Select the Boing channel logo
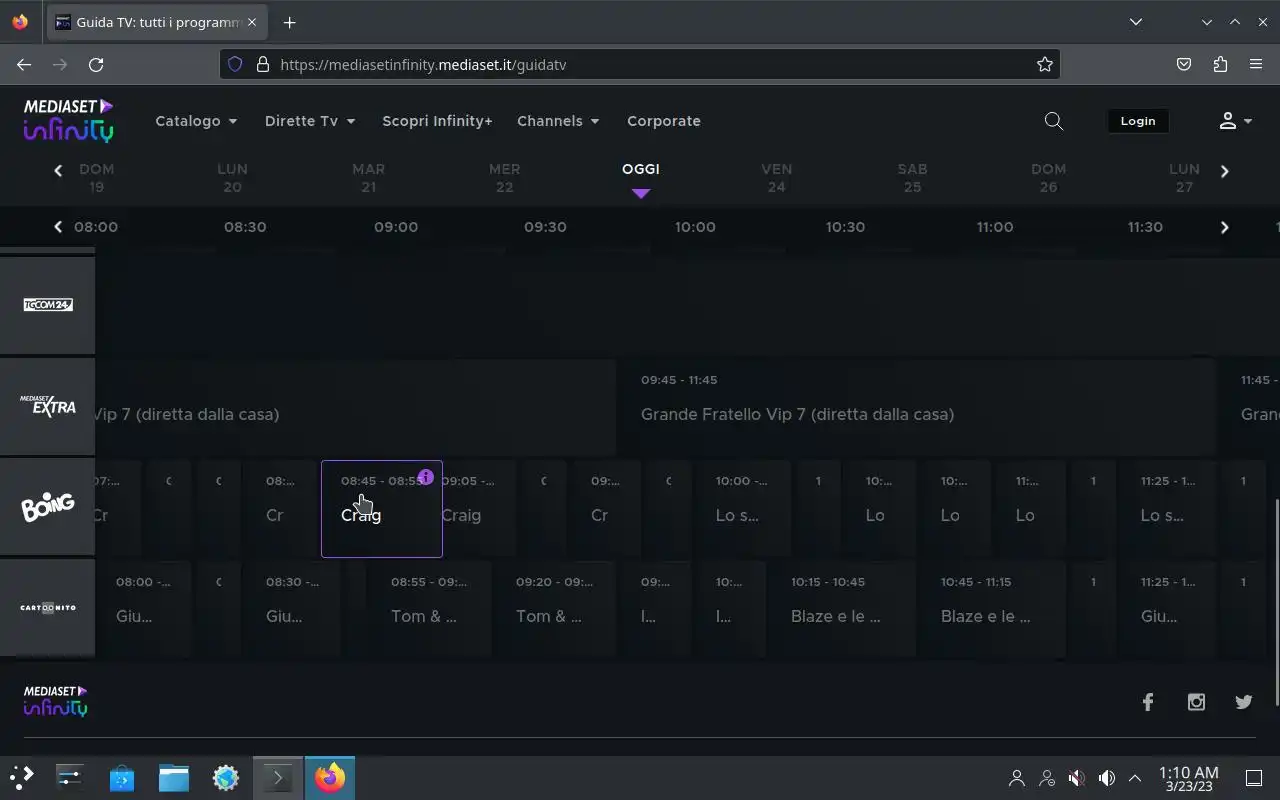Screen dimensions: 1280x800 pos(48,507)
